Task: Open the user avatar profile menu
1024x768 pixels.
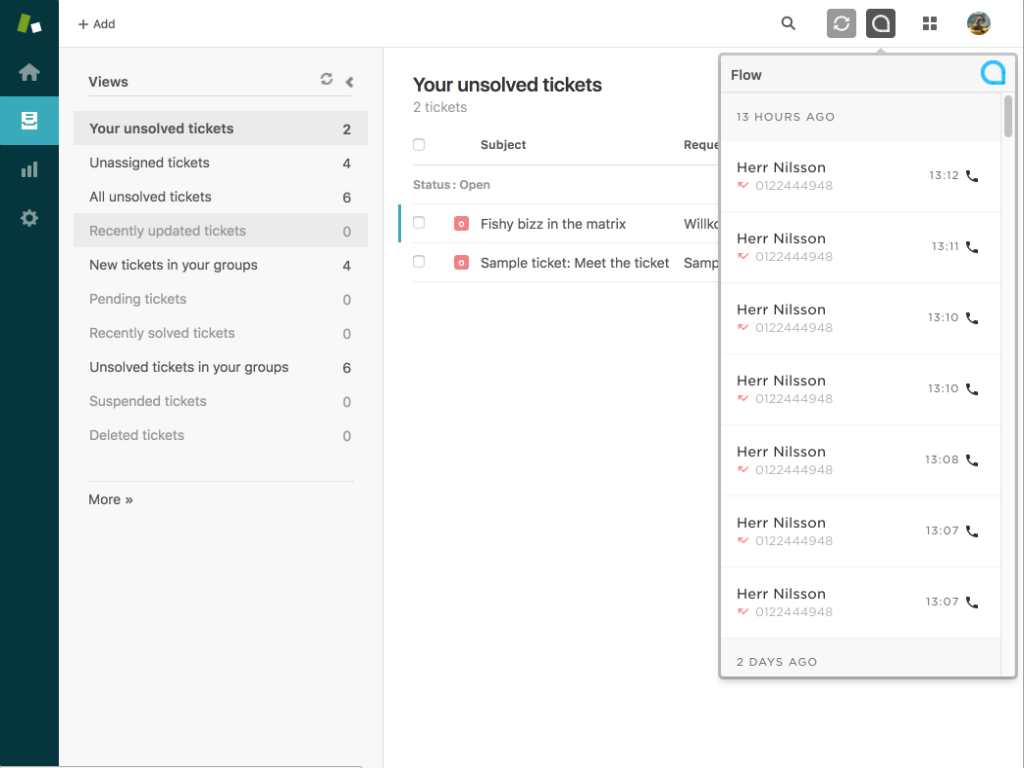Action: click(x=978, y=24)
